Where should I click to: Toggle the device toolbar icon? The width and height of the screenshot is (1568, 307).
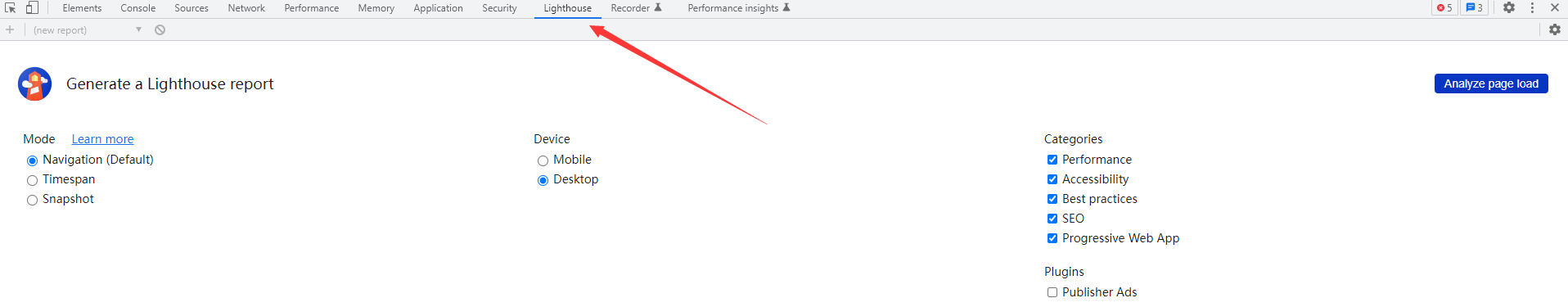point(32,8)
